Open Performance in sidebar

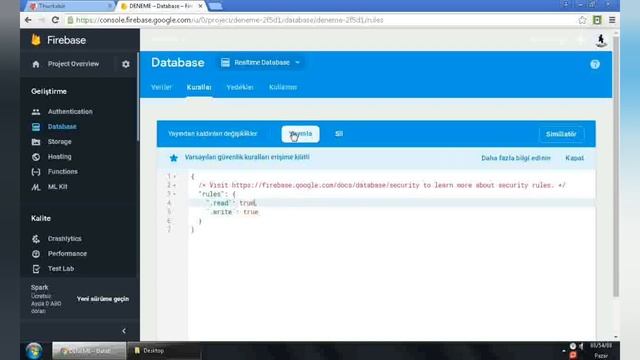point(67,254)
